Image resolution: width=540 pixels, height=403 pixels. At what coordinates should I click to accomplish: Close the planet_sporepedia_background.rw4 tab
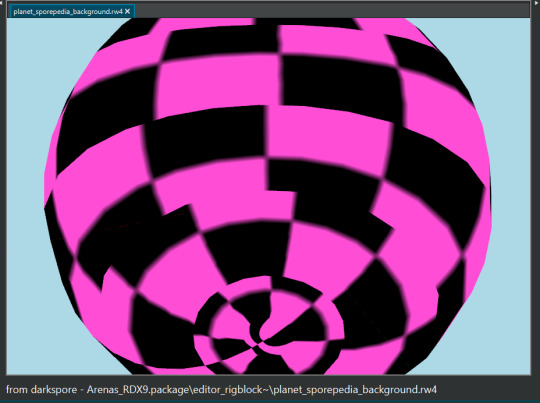pos(127,12)
